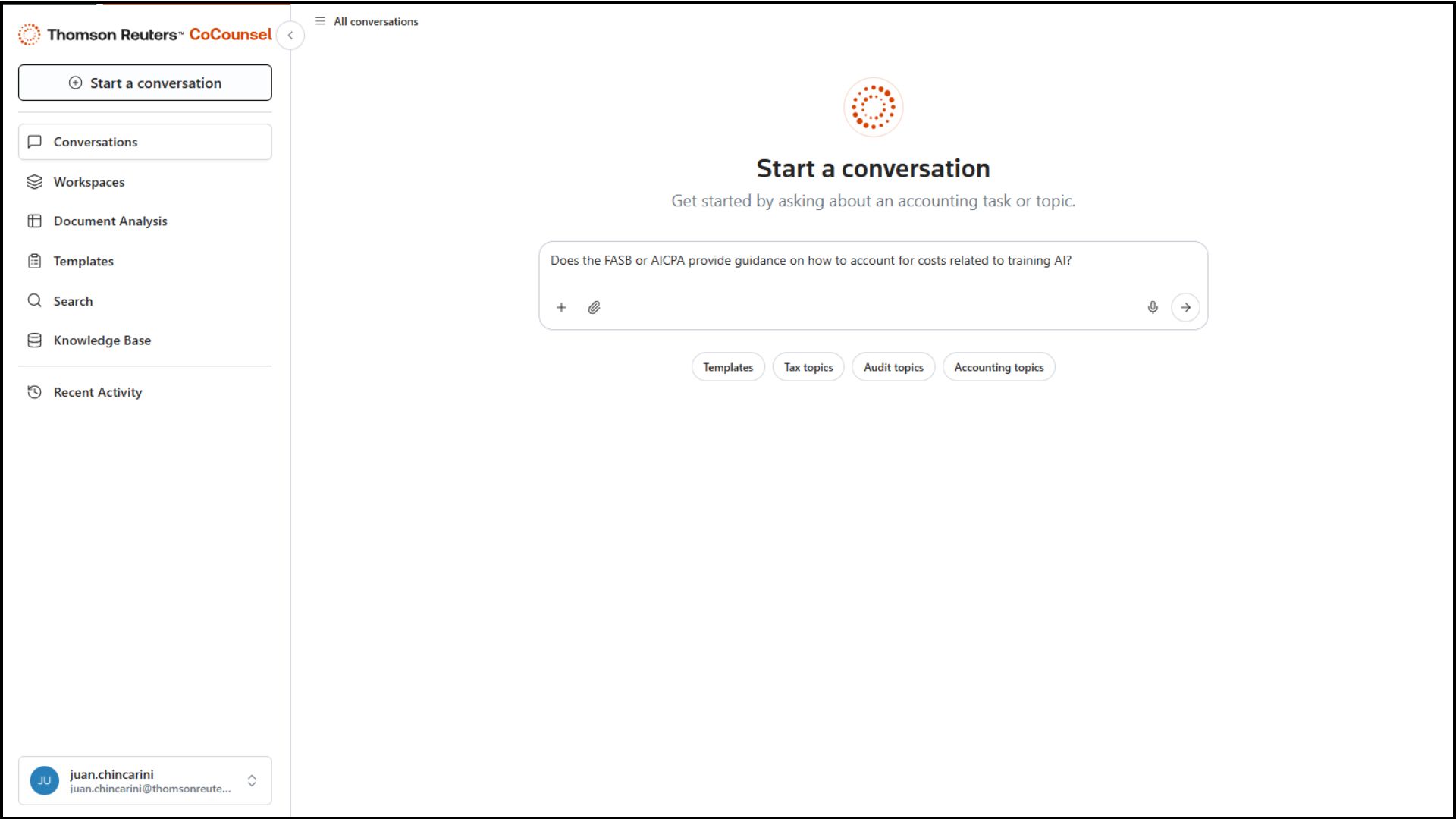Click the Knowledge Base database icon

click(34, 340)
